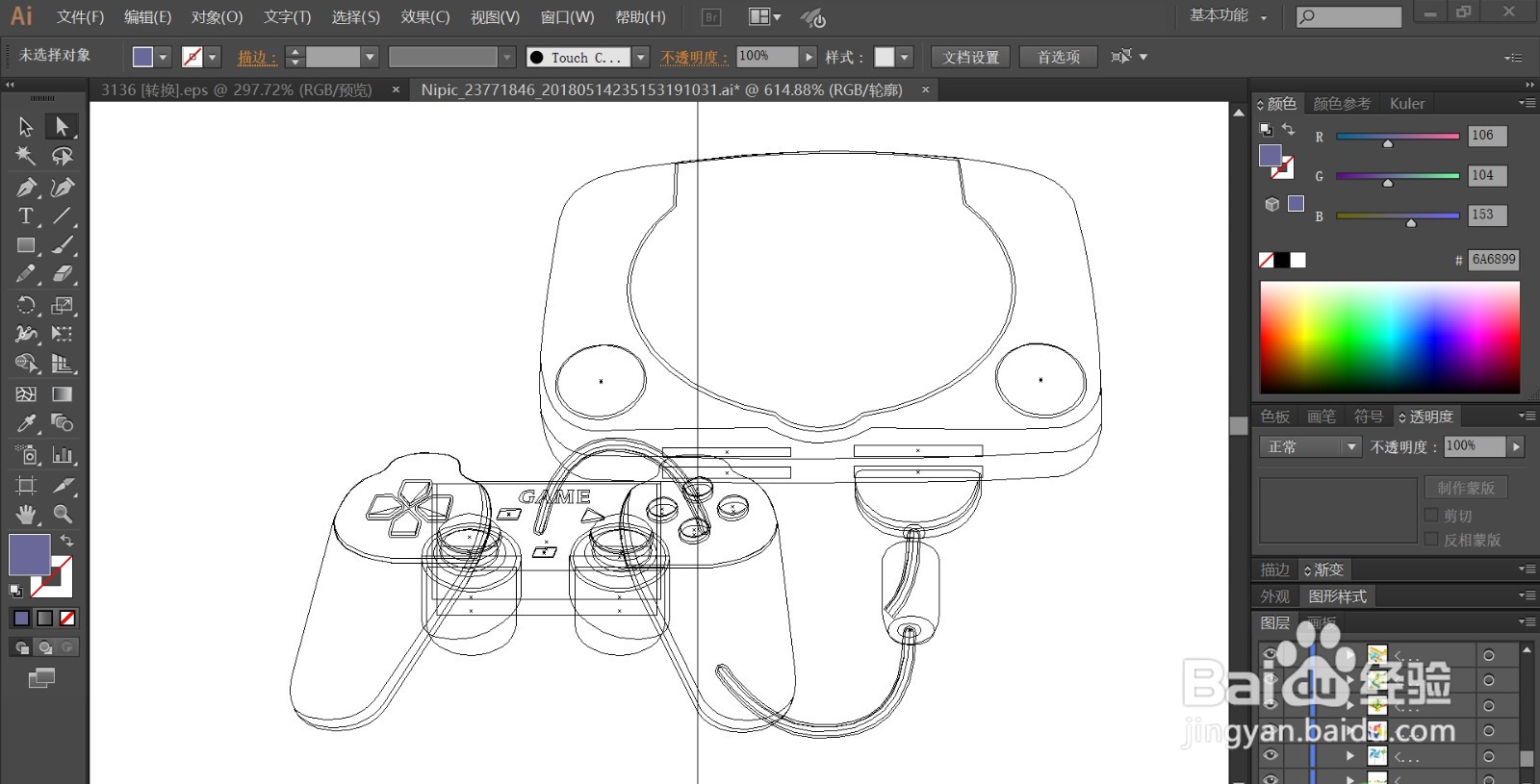Open Adobe Bridge via the Br icon

click(x=711, y=16)
